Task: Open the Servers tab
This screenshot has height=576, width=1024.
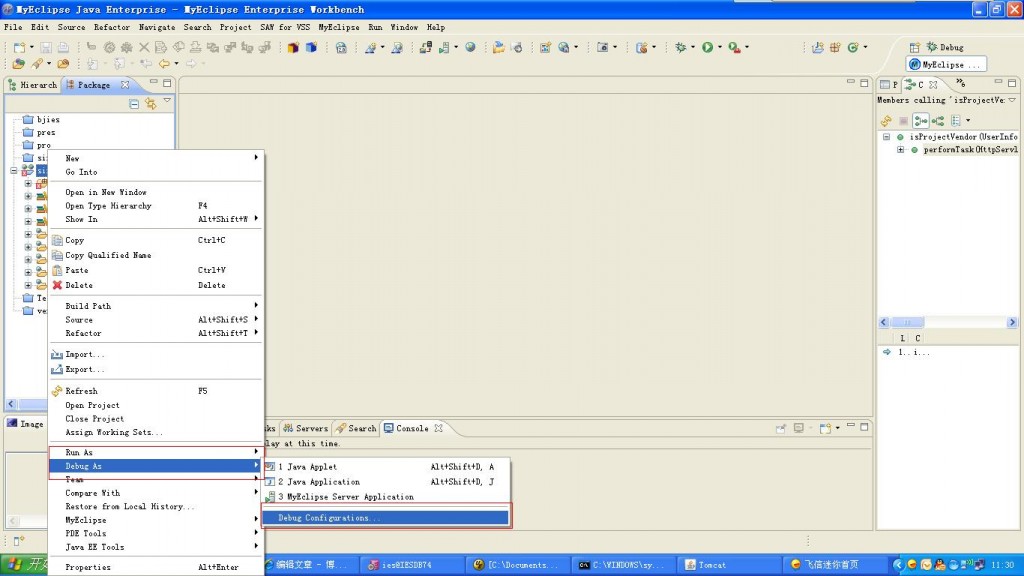Action: [305, 428]
